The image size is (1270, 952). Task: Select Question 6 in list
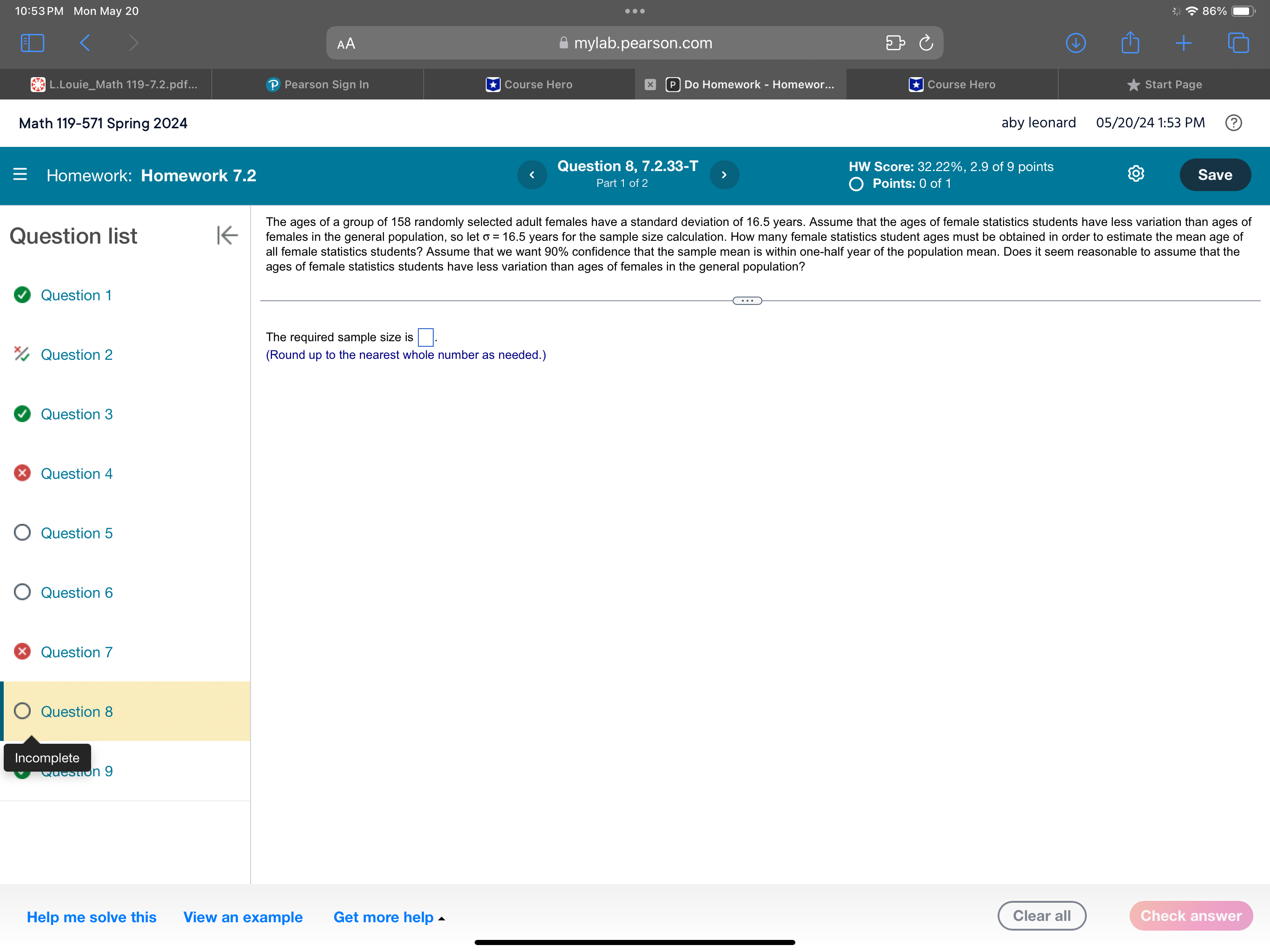(x=76, y=593)
